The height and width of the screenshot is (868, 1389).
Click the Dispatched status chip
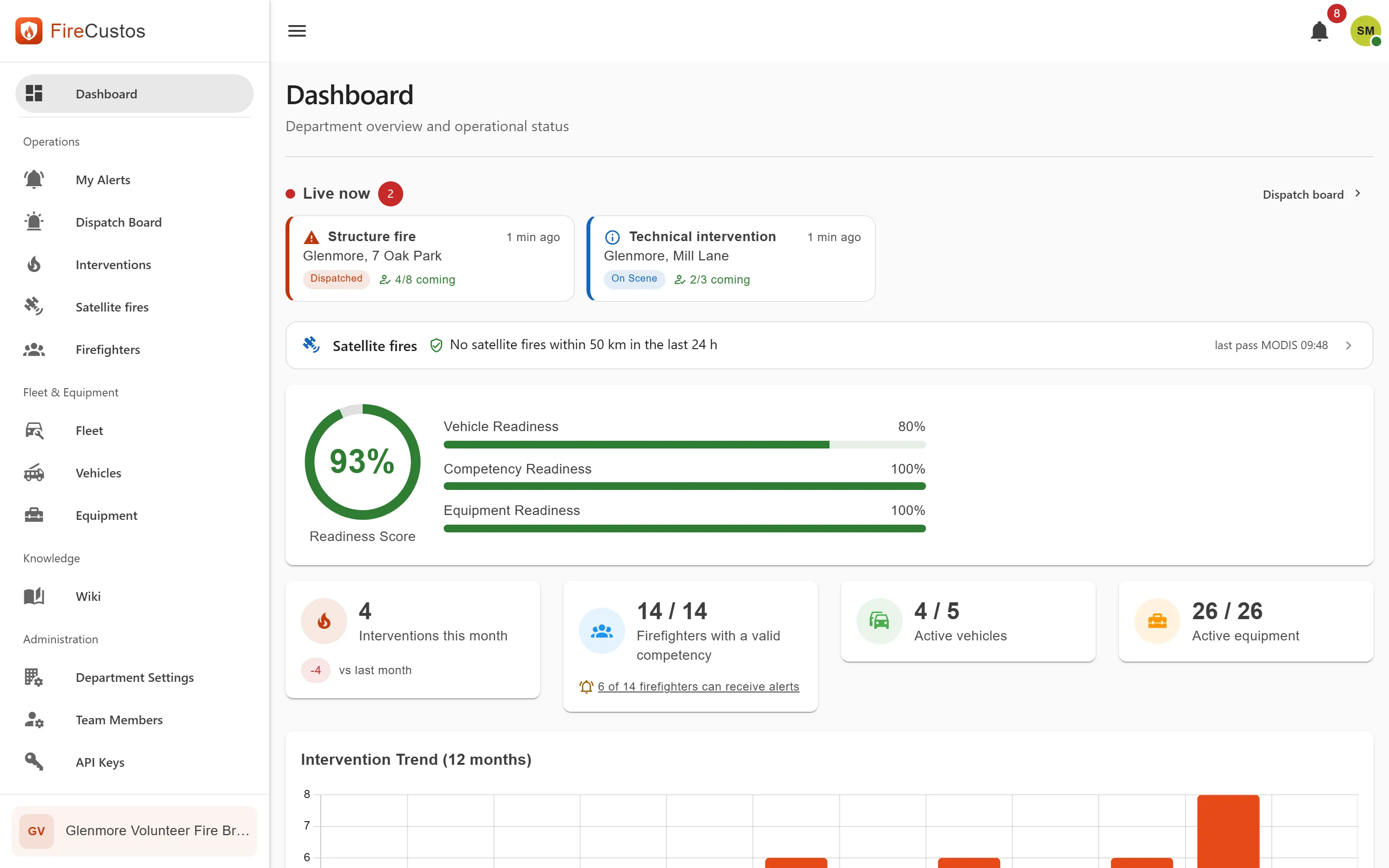tap(336, 279)
